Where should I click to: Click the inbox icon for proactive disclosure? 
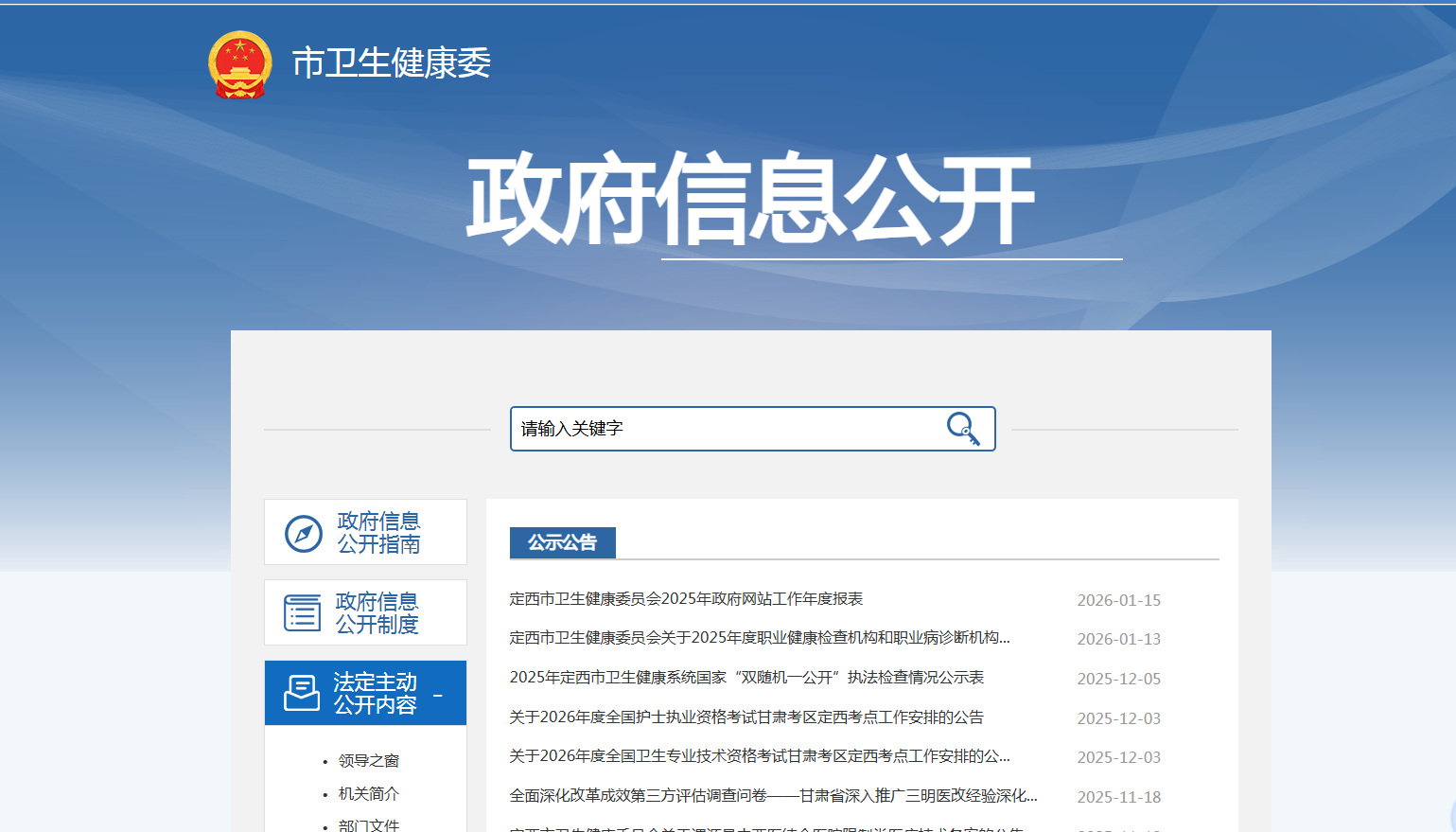[302, 693]
